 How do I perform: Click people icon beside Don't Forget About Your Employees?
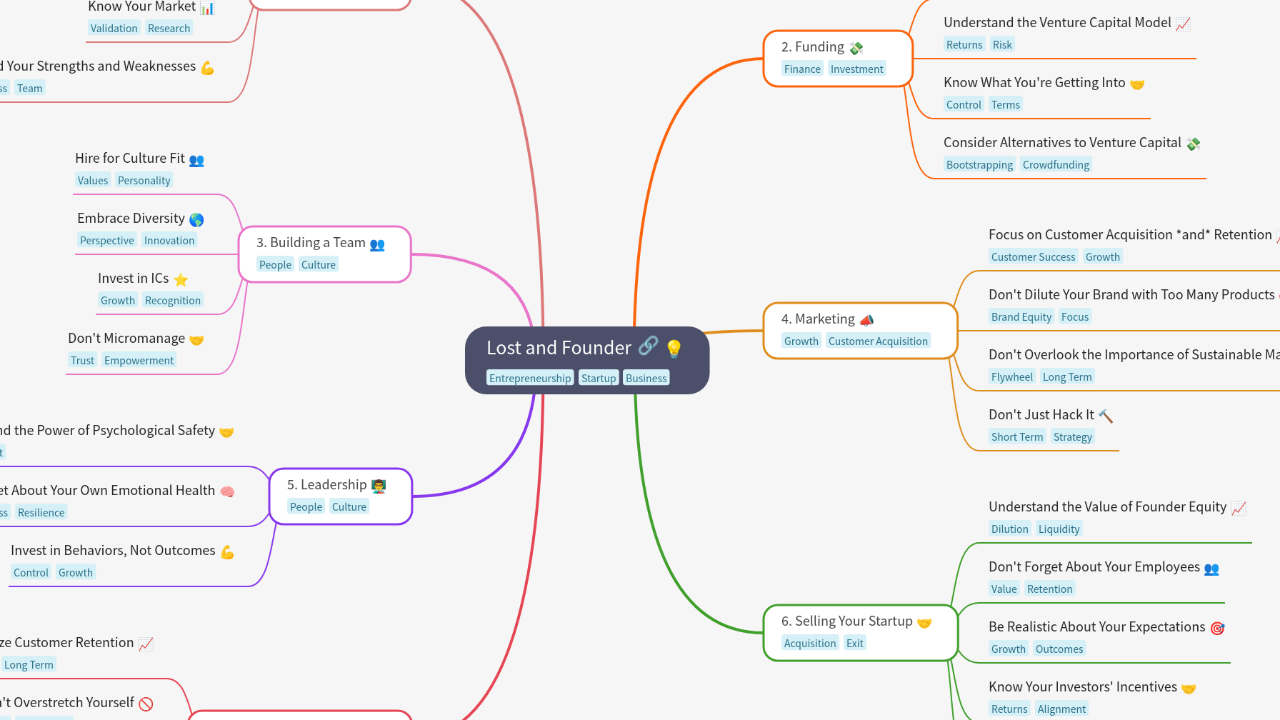tap(1211, 567)
